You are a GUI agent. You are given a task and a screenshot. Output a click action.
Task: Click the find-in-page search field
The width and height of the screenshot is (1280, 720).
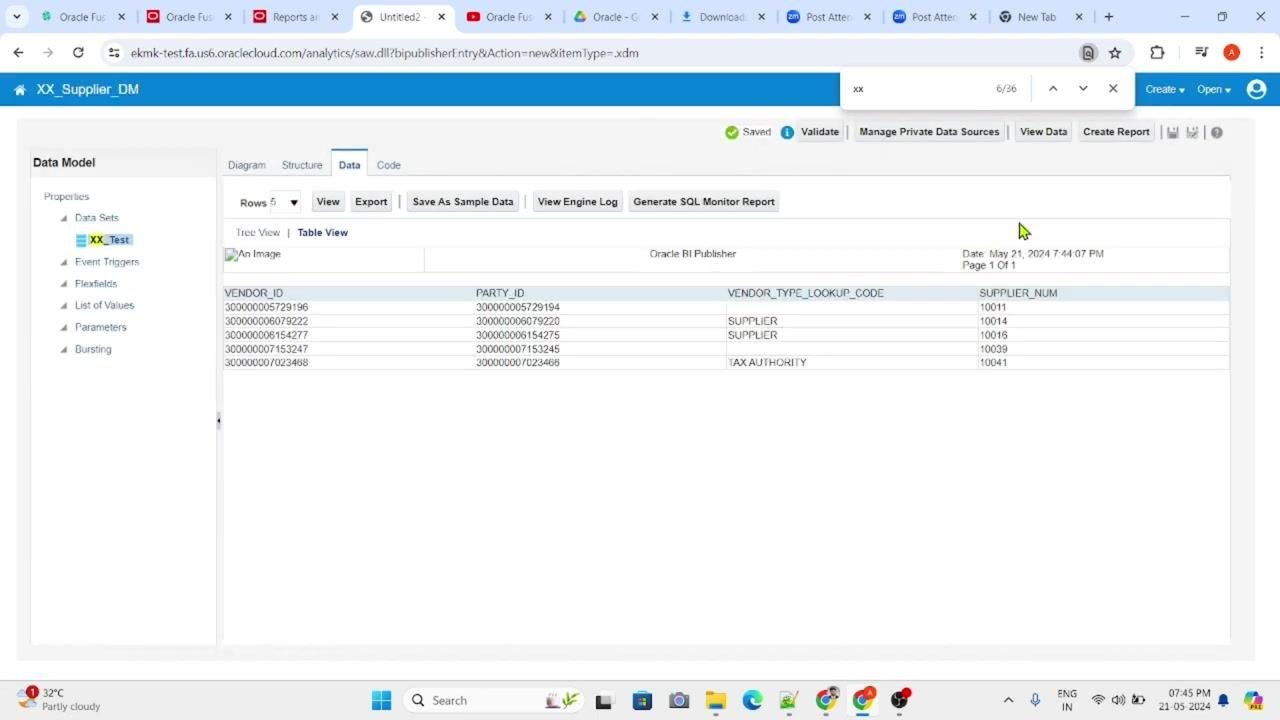tap(917, 89)
